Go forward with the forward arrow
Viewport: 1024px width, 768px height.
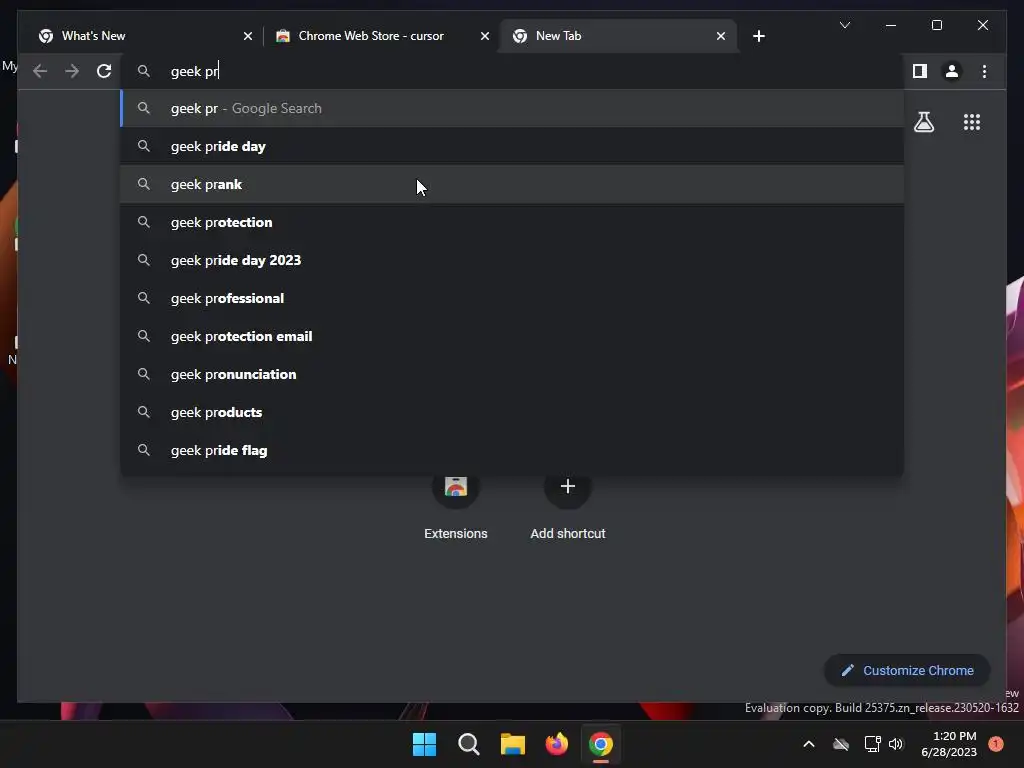click(72, 71)
